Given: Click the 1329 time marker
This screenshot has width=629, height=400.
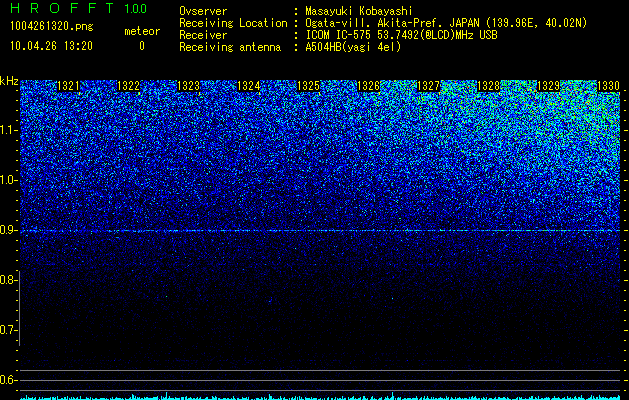Looking at the screenshot, I should coord(548,86).
